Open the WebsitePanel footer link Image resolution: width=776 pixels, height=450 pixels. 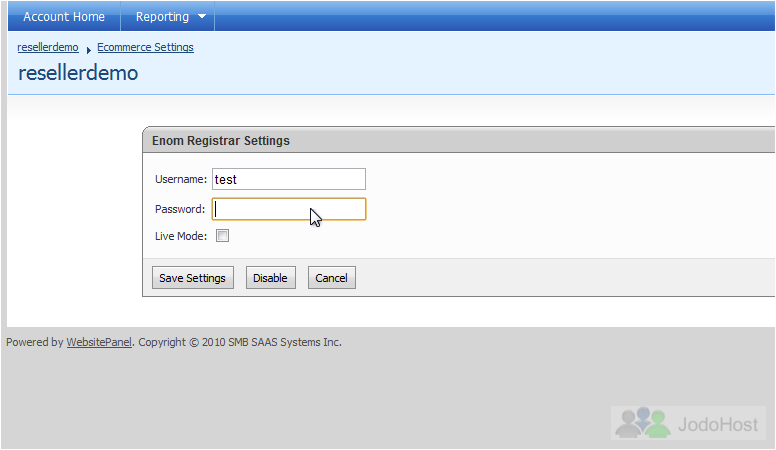(x=99, y=342)
